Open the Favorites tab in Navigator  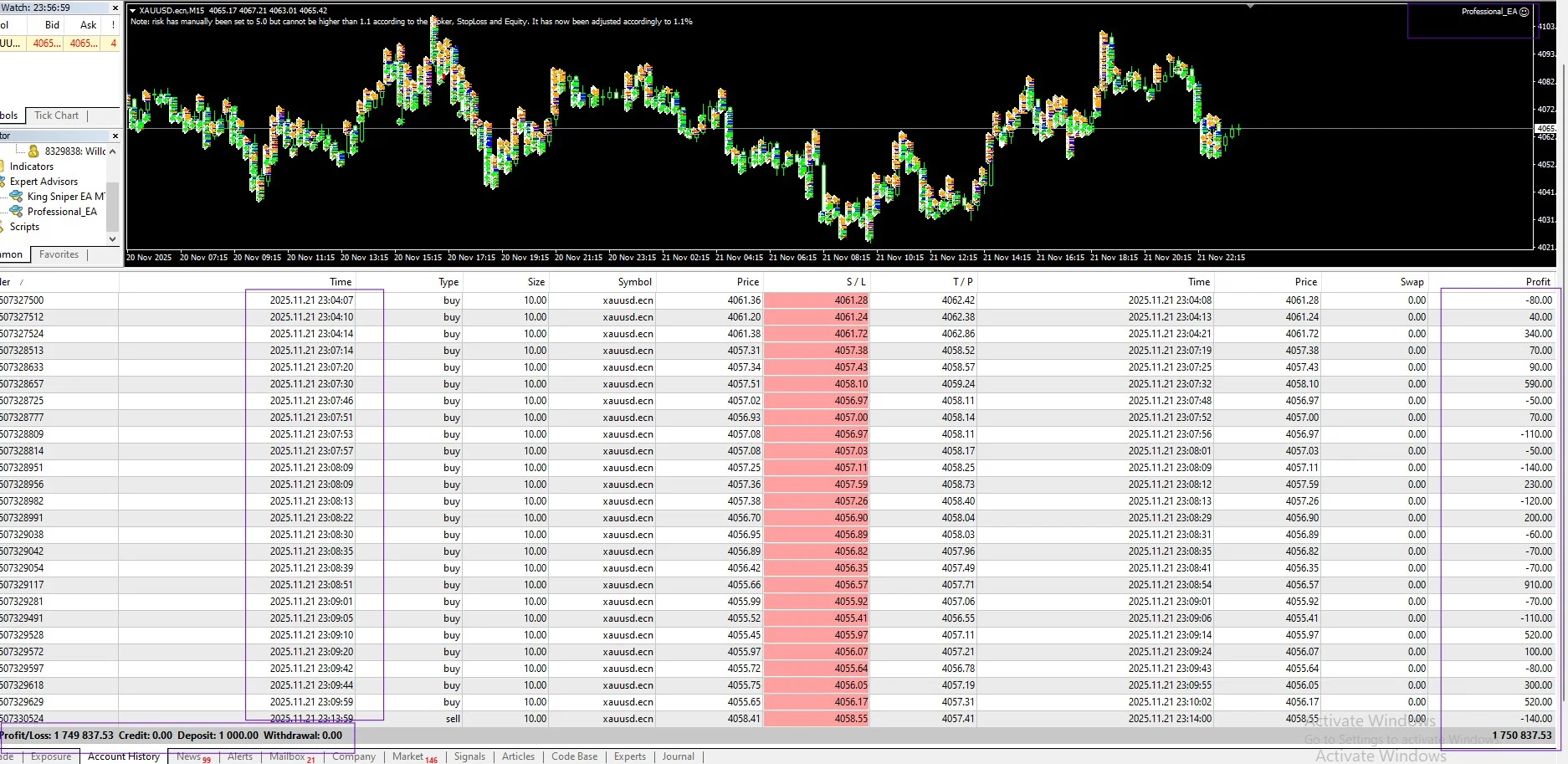click(x=59, y=254)
